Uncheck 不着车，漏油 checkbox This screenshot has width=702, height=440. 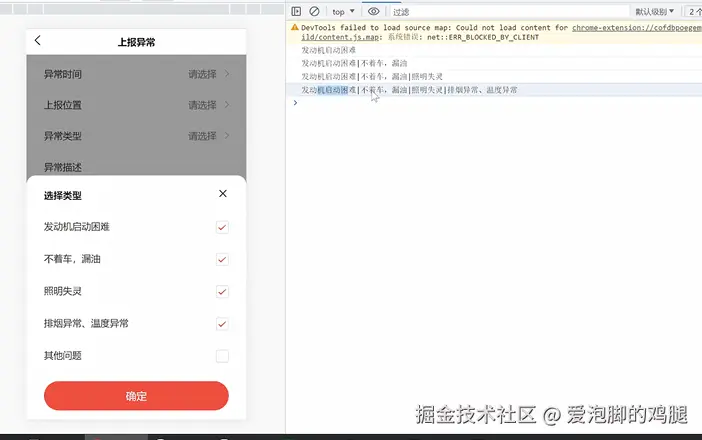[x=222, y=260]
